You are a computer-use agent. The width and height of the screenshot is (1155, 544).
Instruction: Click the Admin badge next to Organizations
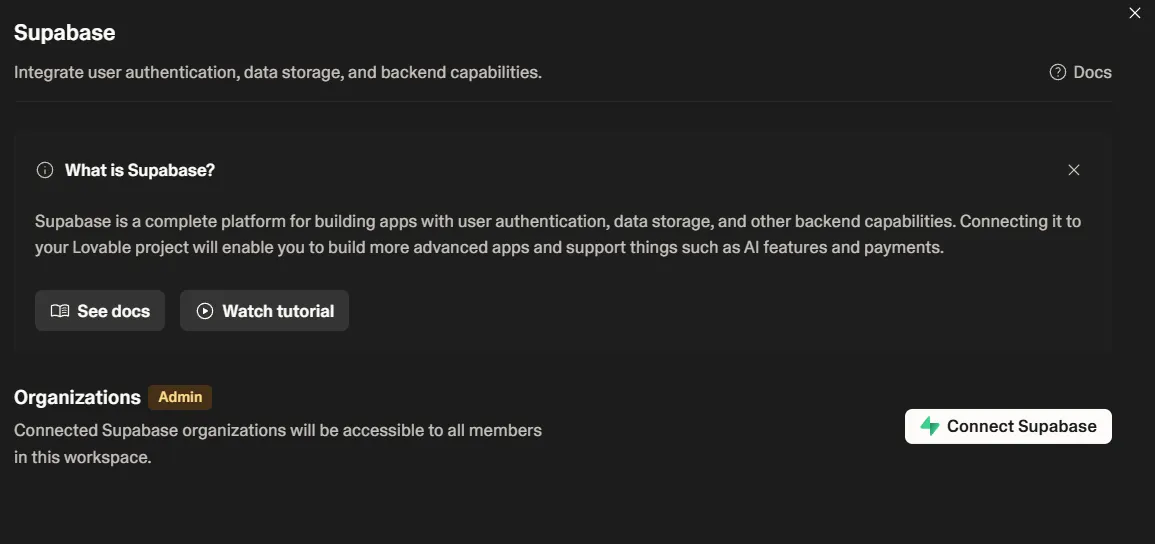[180, 397]
